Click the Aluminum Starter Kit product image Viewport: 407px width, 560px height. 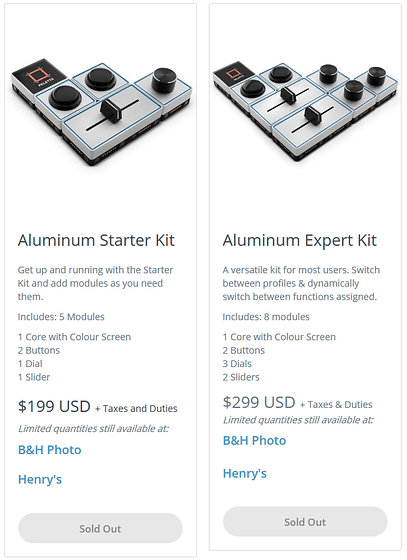tap(102, 113)
